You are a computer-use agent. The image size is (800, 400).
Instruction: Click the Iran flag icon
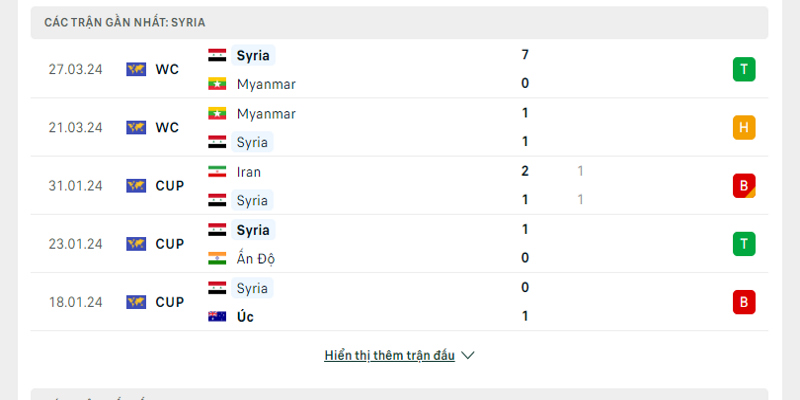click(x=217, y=171)
